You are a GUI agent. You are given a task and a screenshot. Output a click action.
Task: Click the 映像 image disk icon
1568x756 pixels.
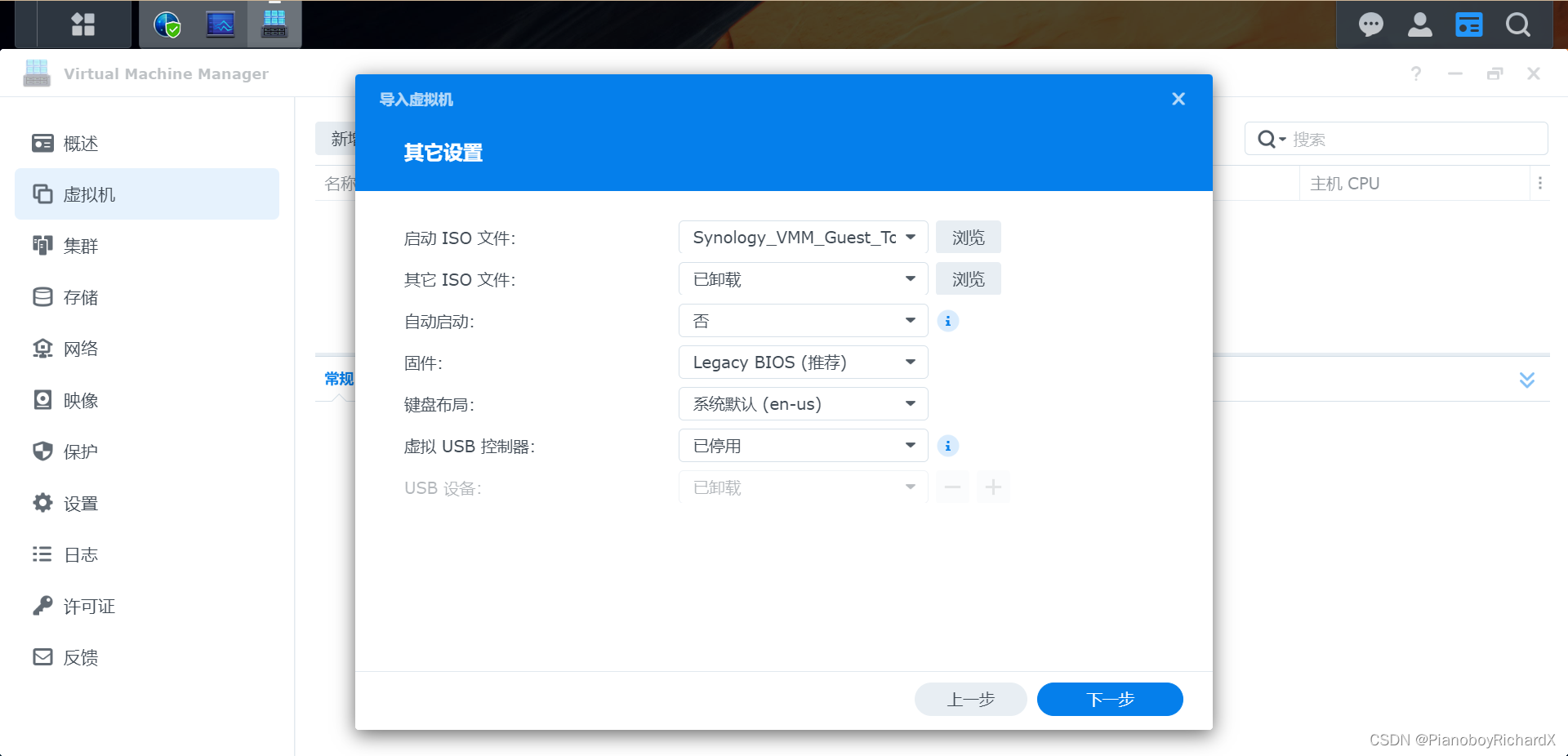point(42,399)
